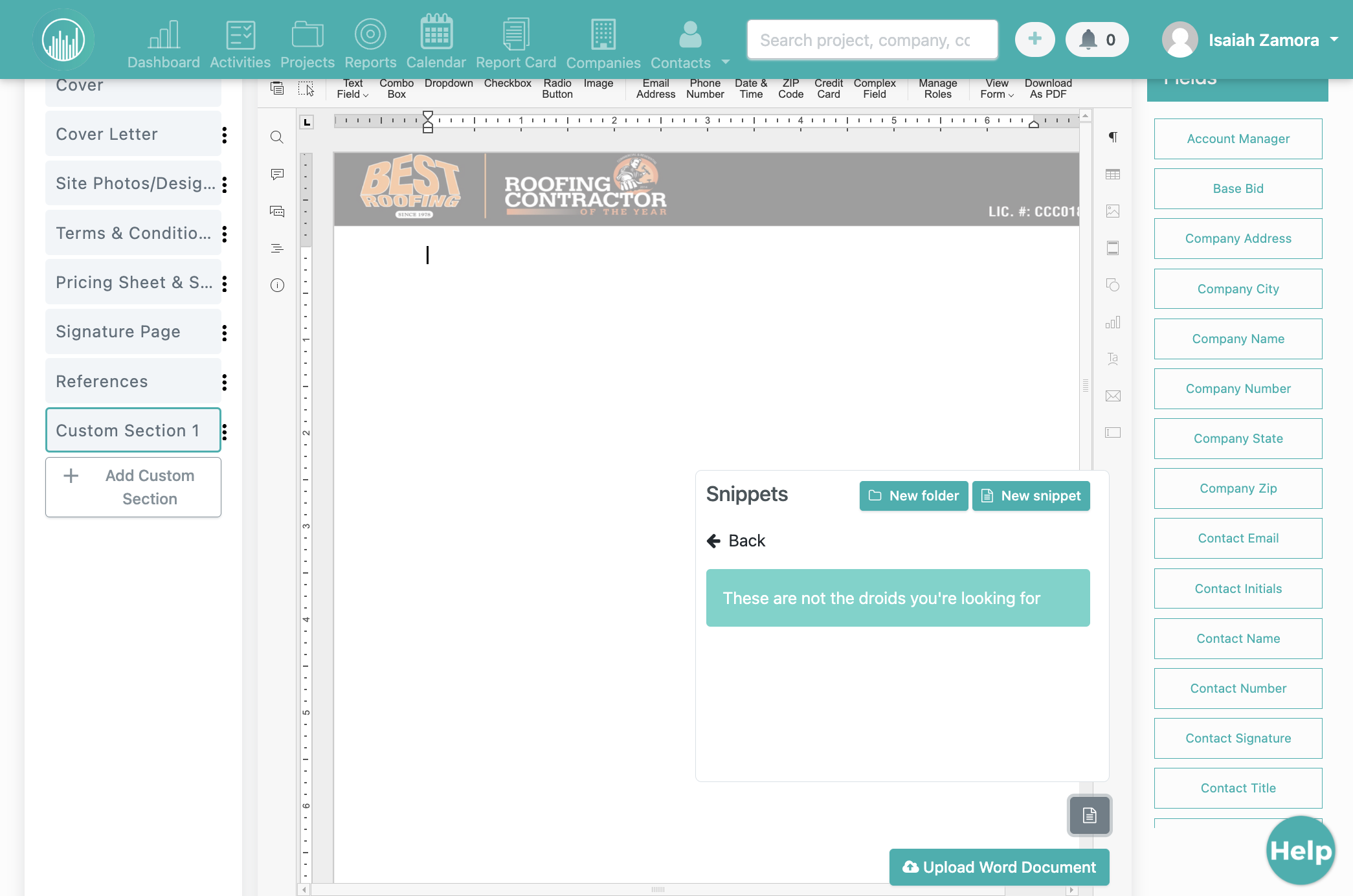Open the search magnifier in editor sidebar
Image resolution: width=1353 pixels, height=896 pixels.
click(277, 137)
